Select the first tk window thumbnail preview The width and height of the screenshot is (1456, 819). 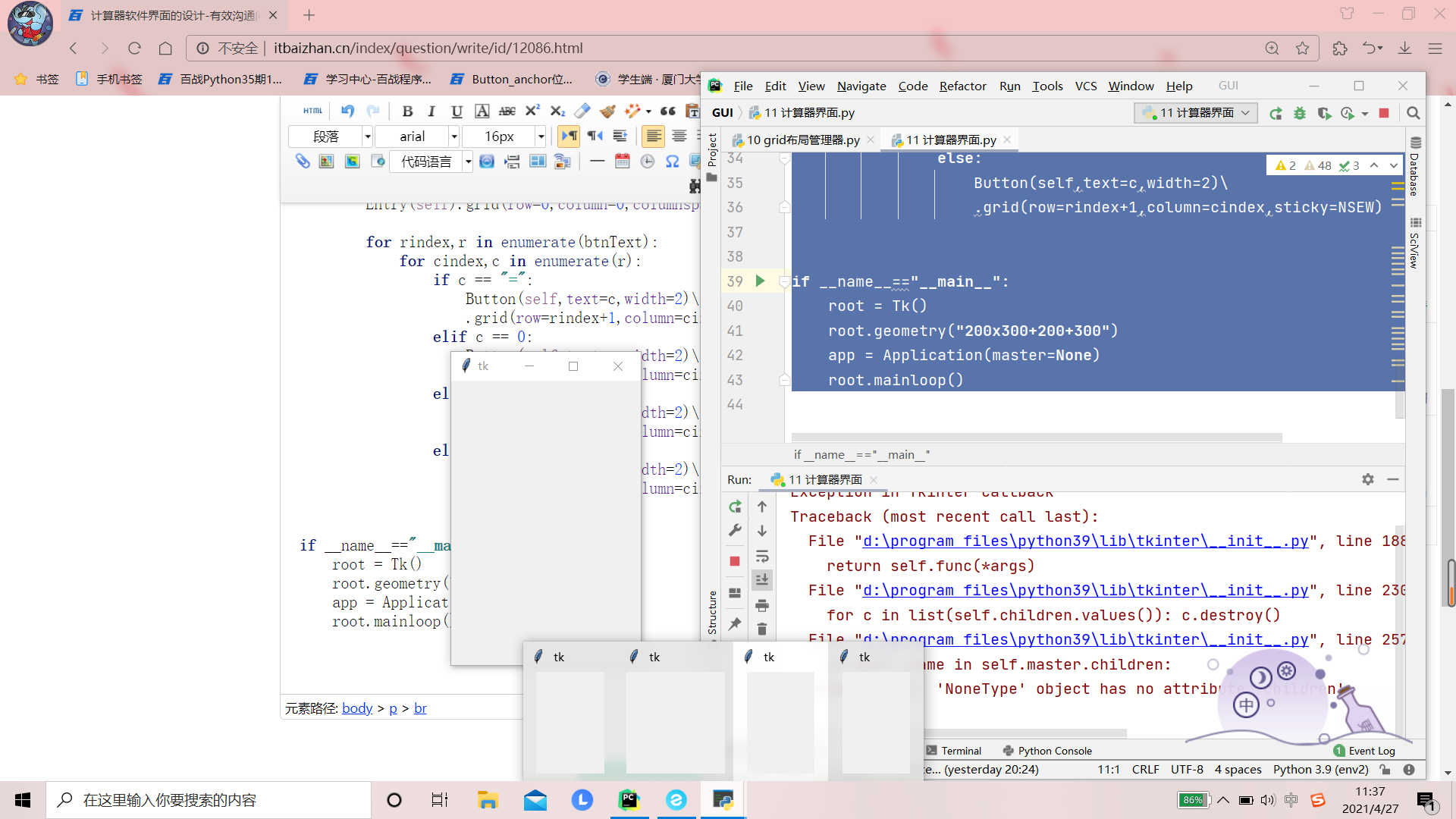(x=570, y=711)
